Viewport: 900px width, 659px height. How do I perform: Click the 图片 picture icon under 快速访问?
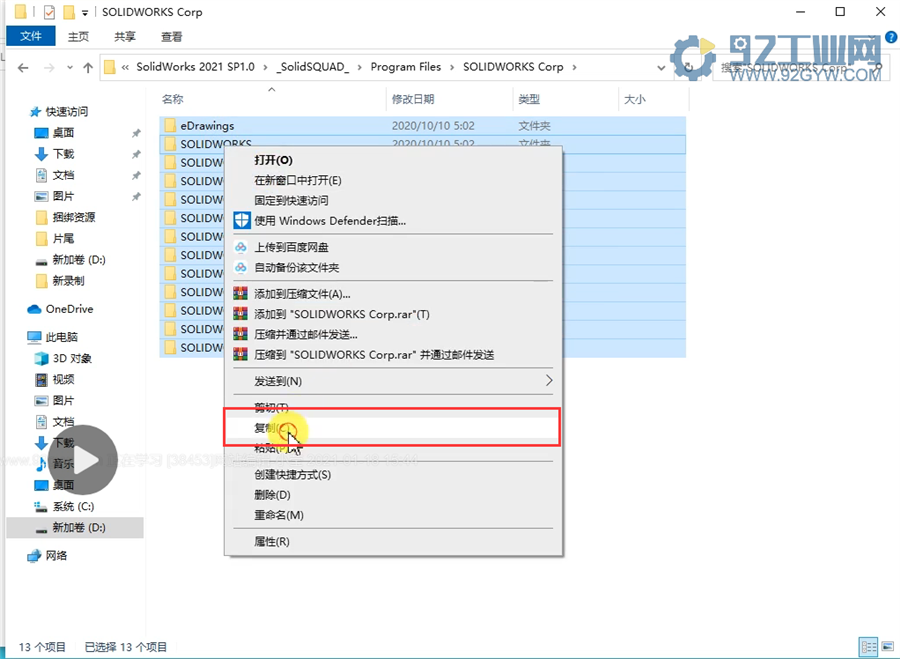click(41, 196)
